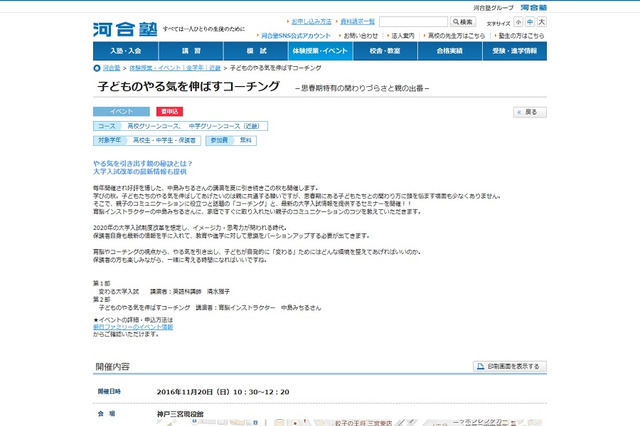Image resolution: width=640 pixels, height=426 pixels.
Task: Click the venue name 神戸三宮現役館
Action: 180,414
